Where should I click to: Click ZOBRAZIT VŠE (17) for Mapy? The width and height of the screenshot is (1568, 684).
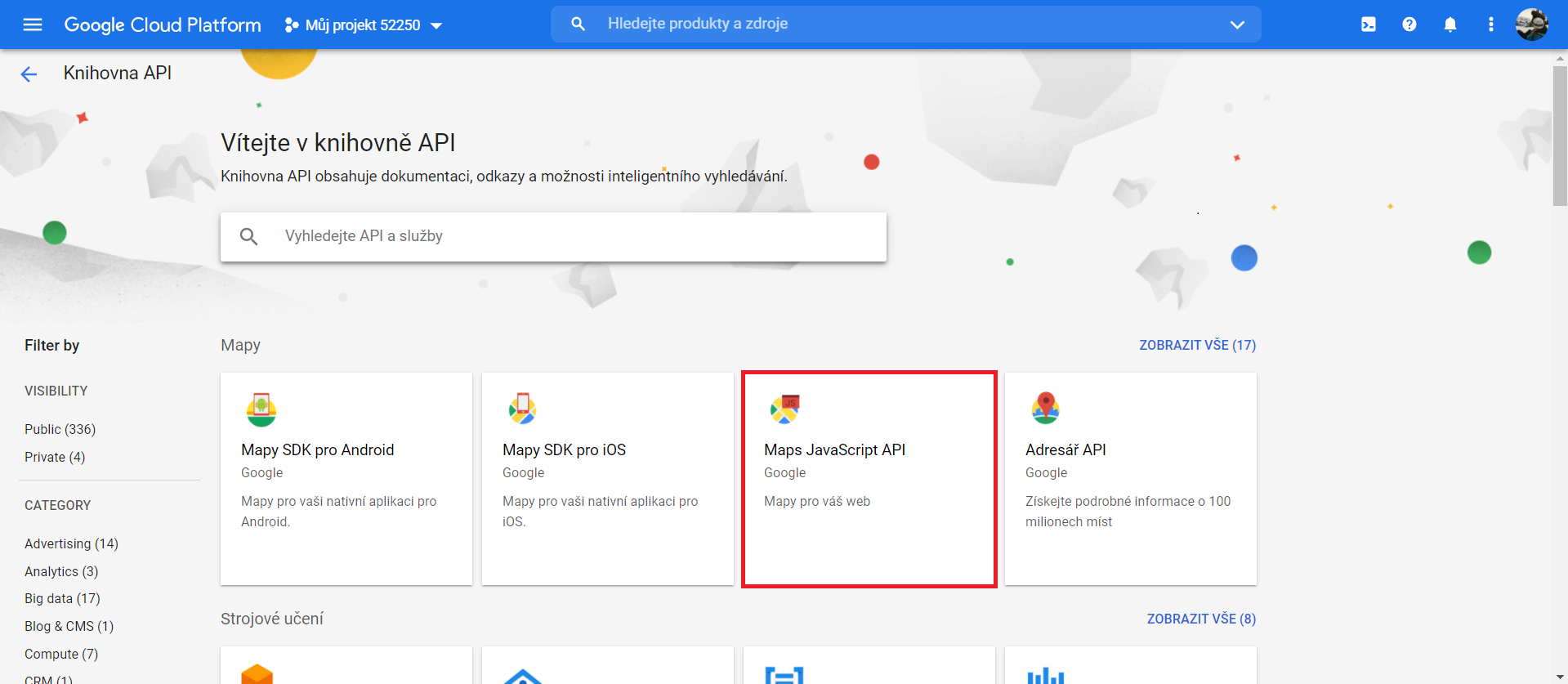coord(1197,345)
